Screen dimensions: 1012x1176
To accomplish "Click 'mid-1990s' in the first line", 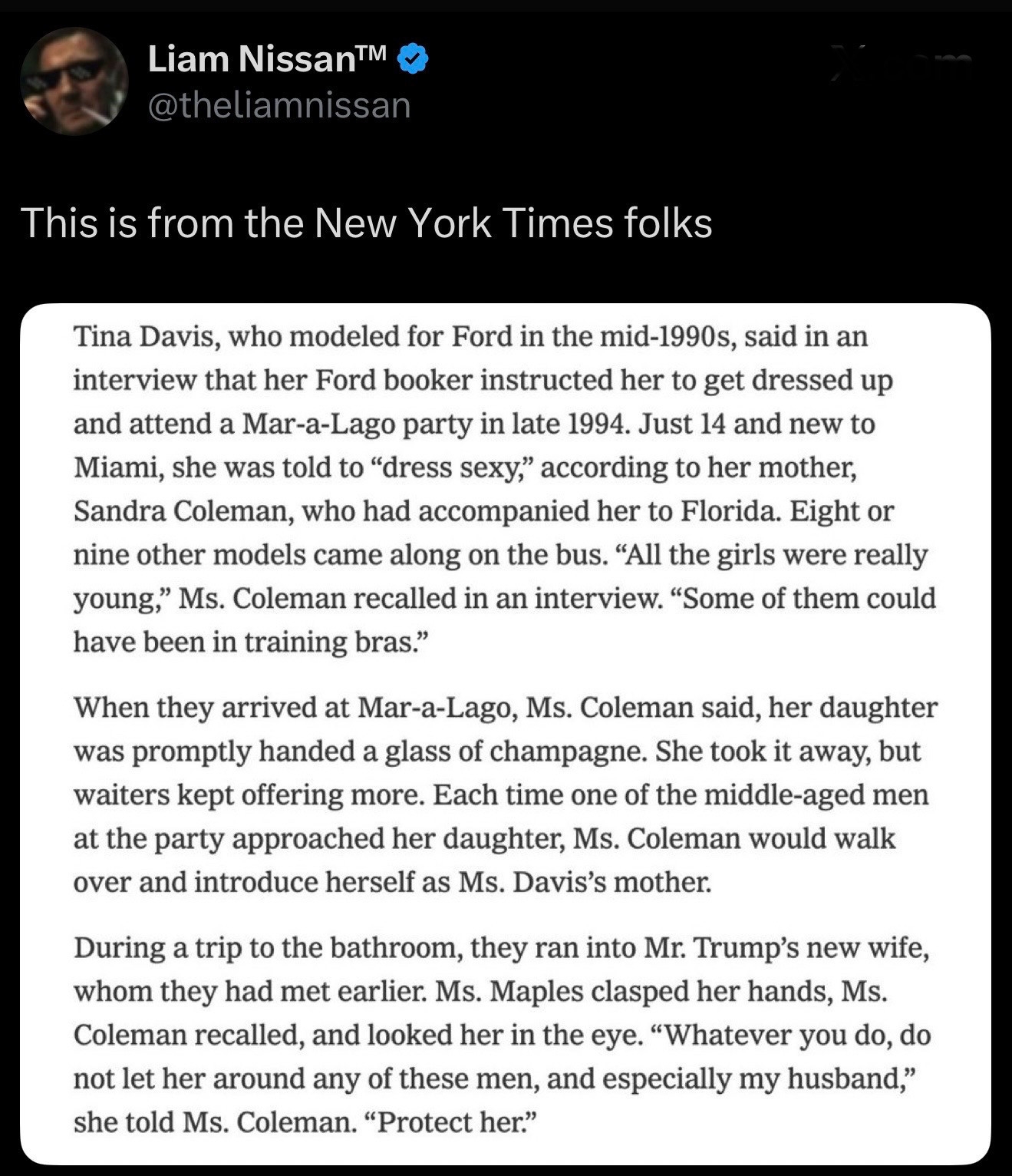I will pyautogui.click(x=657, y=336).
